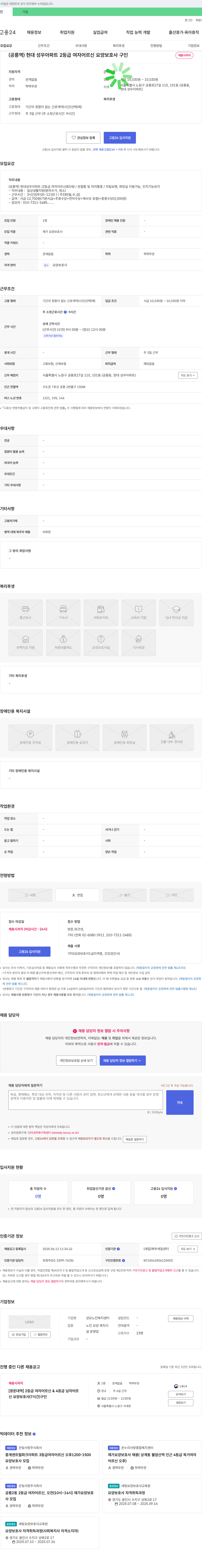The height and width of the screenshot is (1568, 202).
Task: Click 관심기업 star button
Action: (19, 1334)
